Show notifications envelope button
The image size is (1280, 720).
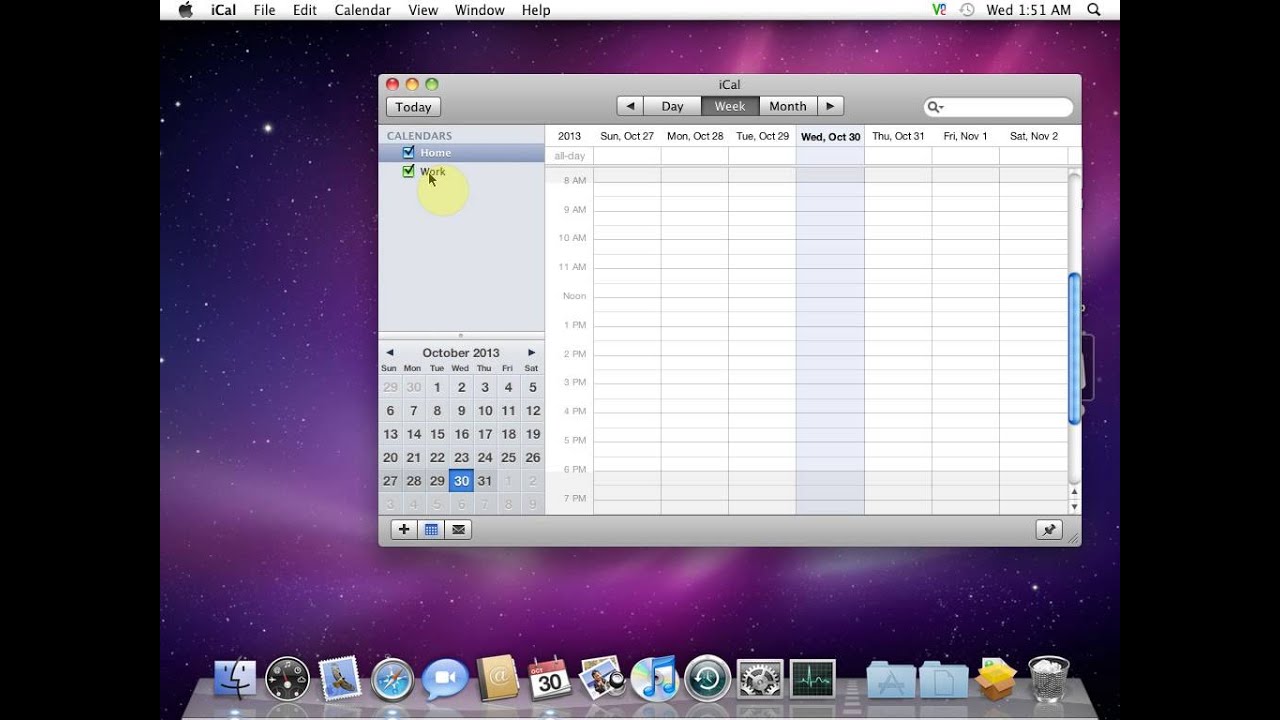[x=458, y=530]
